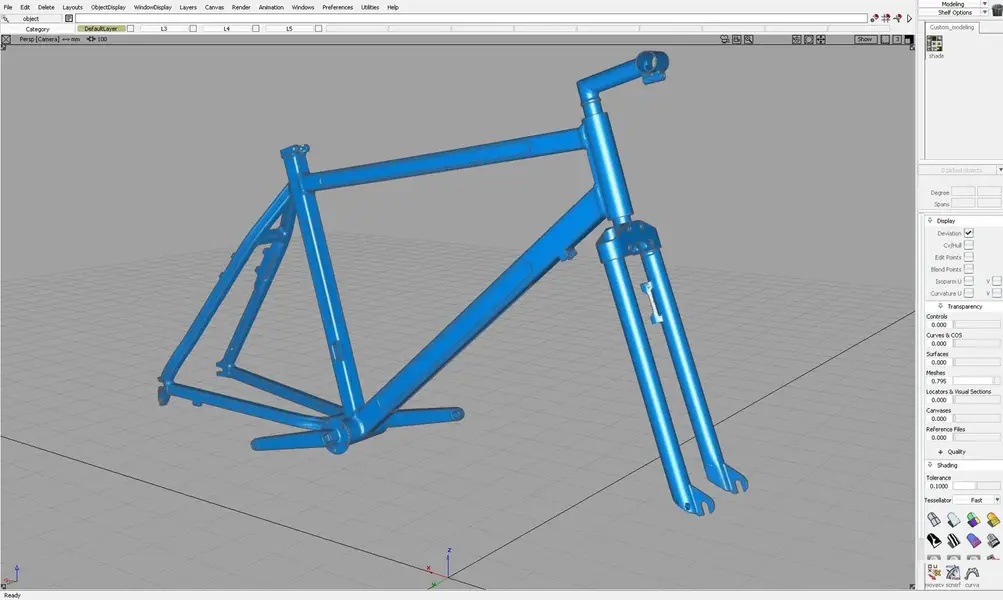Viewport: 1003px width, 600px height.
Task: Open the Layers menu
Action: (x=187, y=7)
